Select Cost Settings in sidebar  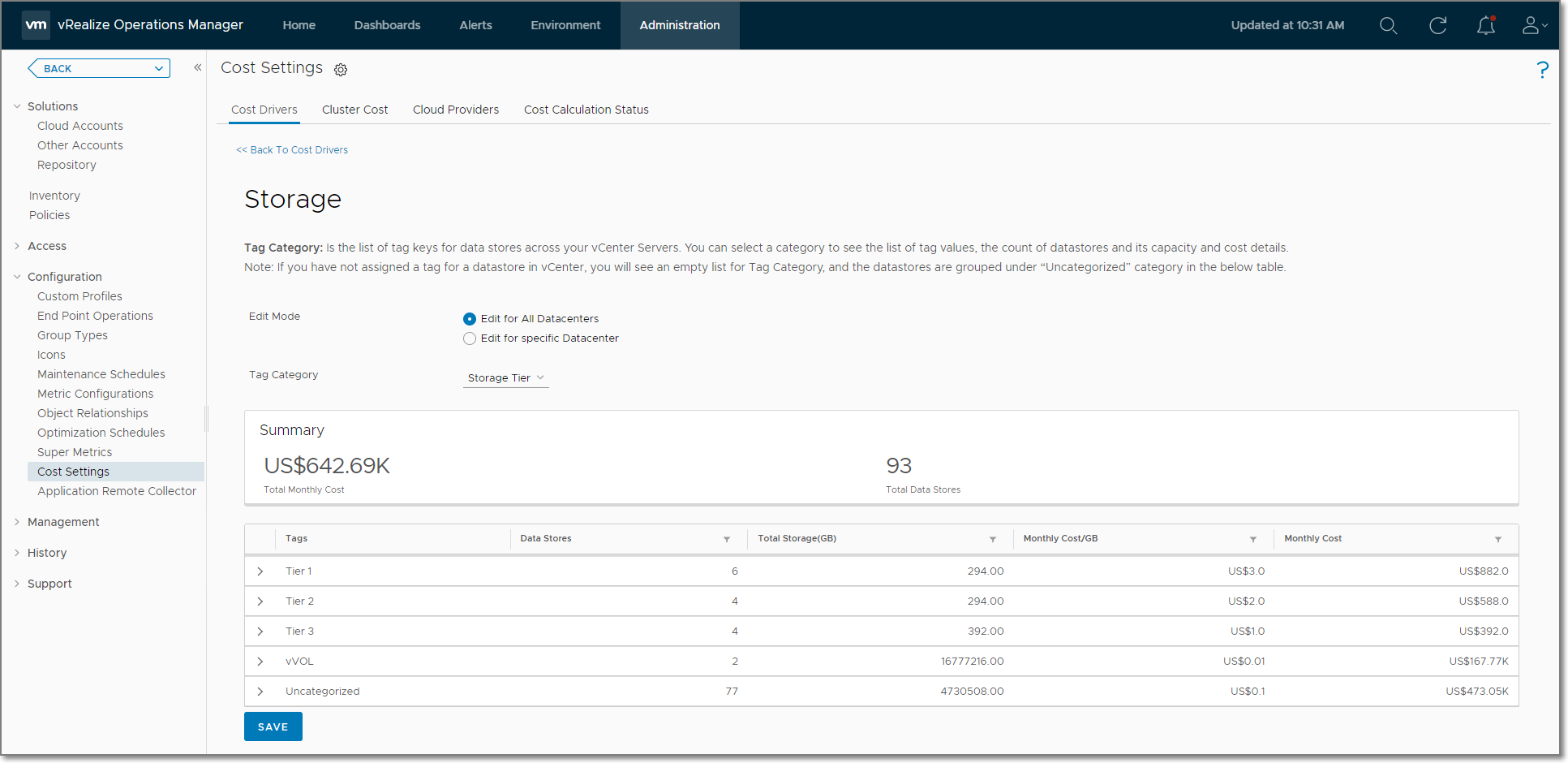(x=116, y=472)
